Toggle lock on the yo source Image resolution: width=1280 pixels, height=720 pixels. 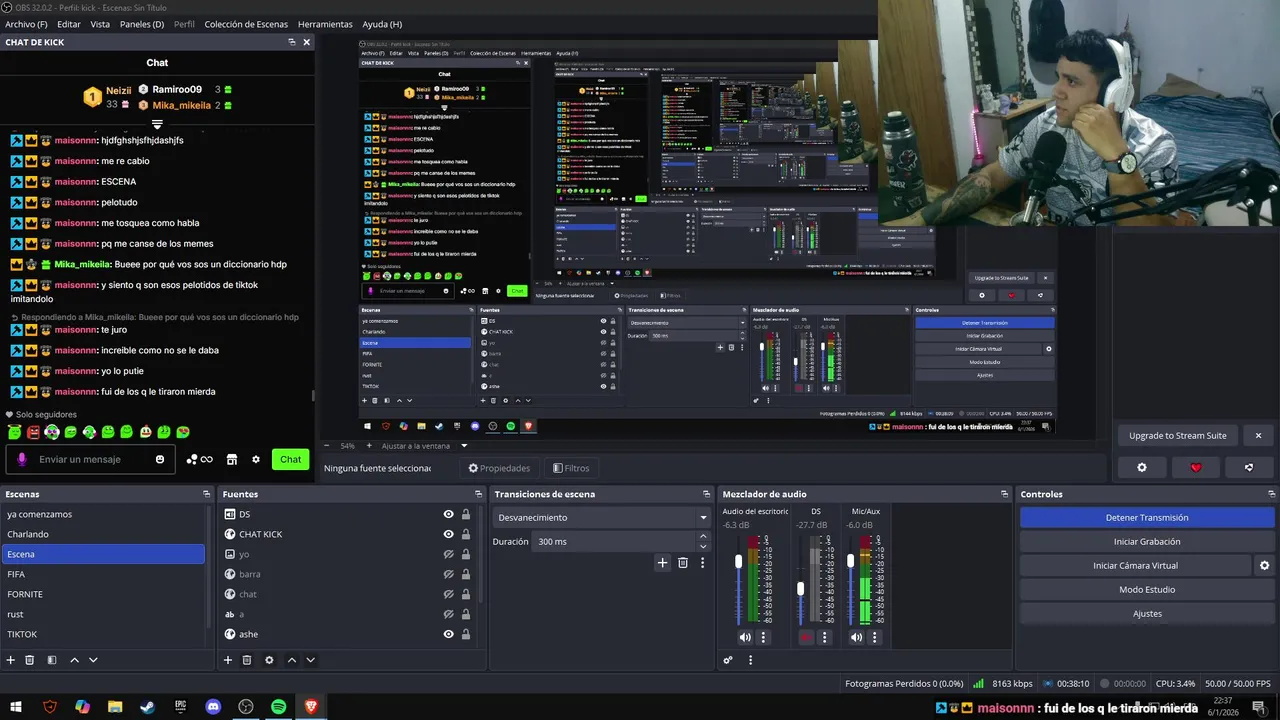click(x=466, y=554)
